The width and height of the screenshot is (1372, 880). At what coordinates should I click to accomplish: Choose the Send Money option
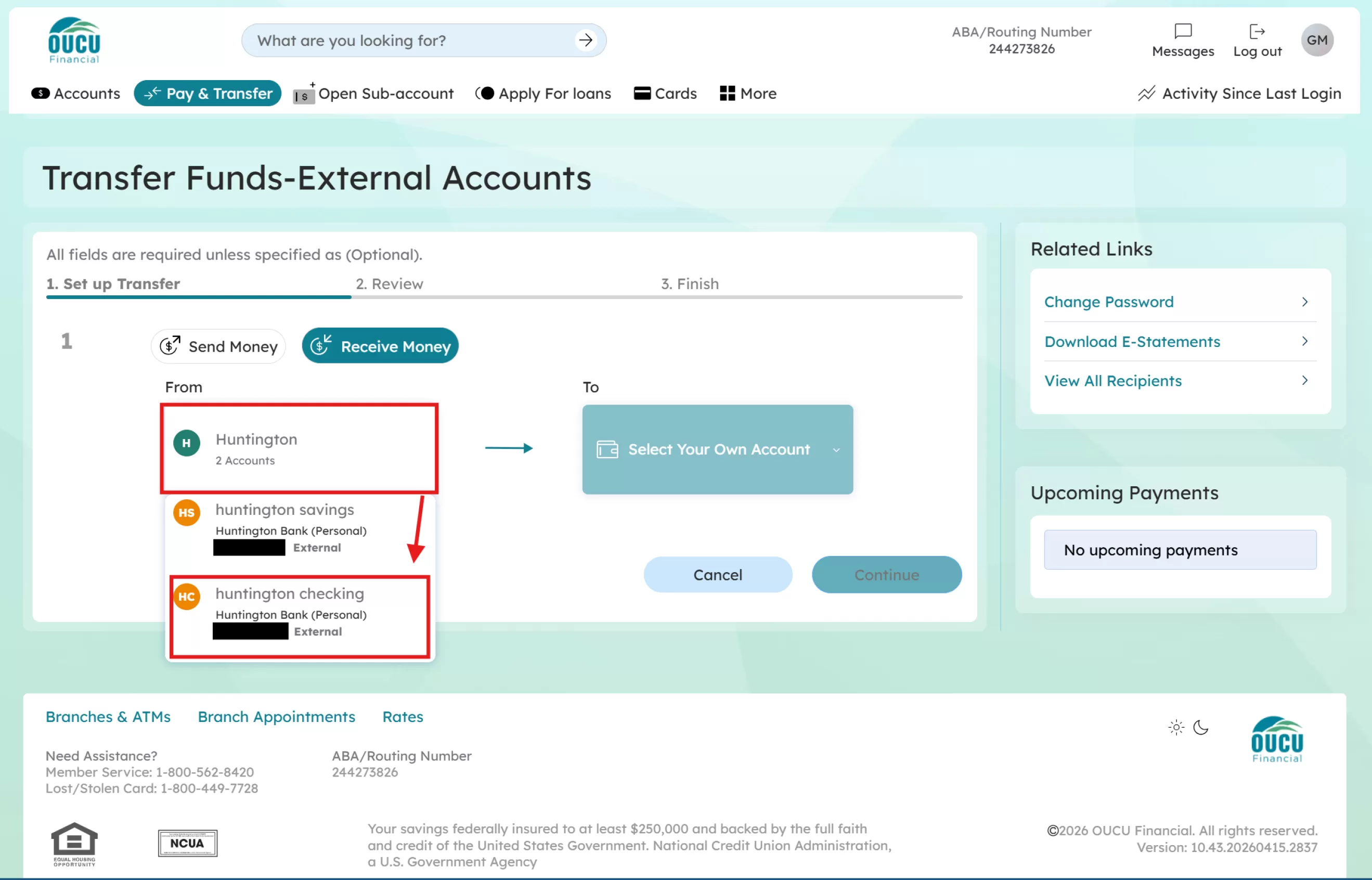[218, 346]
